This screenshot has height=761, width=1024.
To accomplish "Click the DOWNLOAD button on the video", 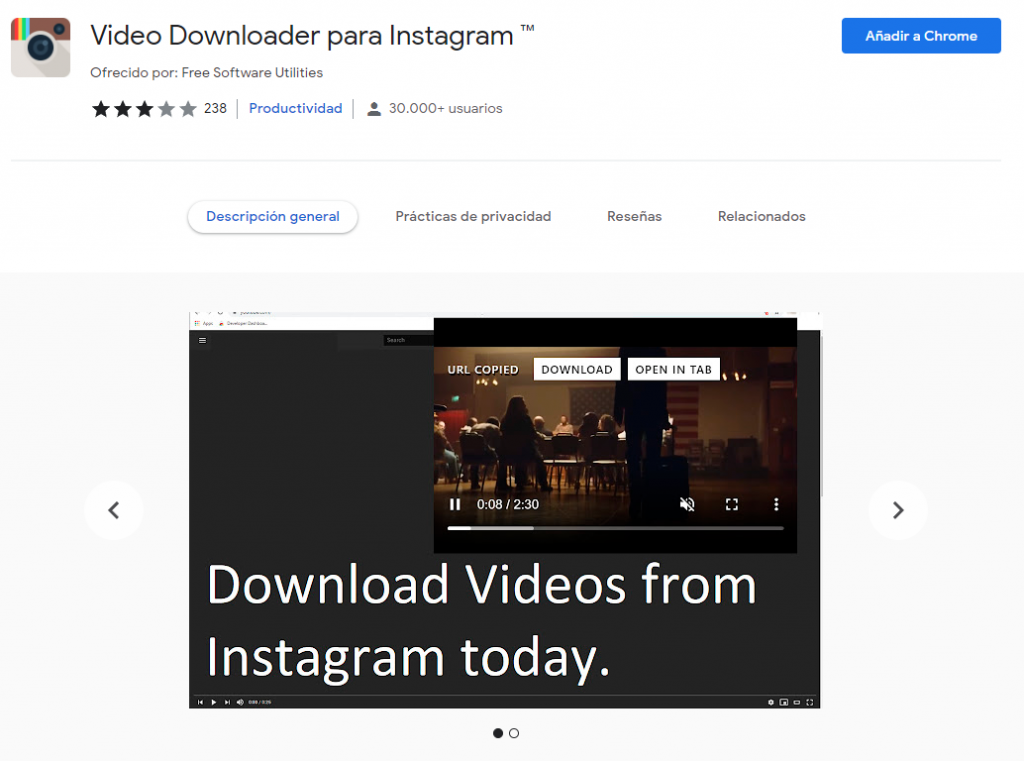I will click(x=577, y=370).
